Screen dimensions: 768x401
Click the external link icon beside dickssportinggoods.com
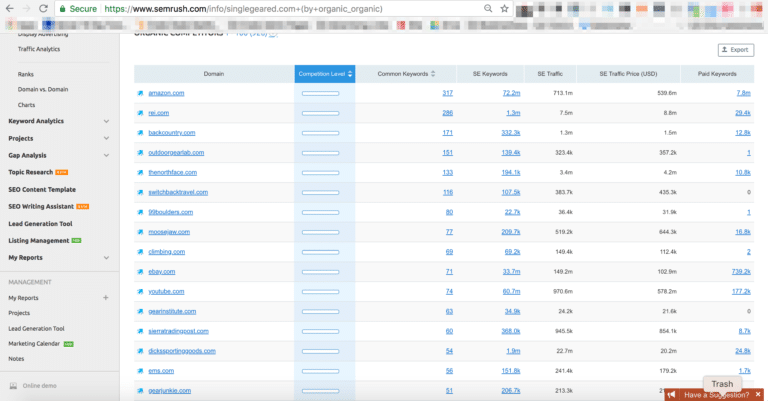[140, 351]
